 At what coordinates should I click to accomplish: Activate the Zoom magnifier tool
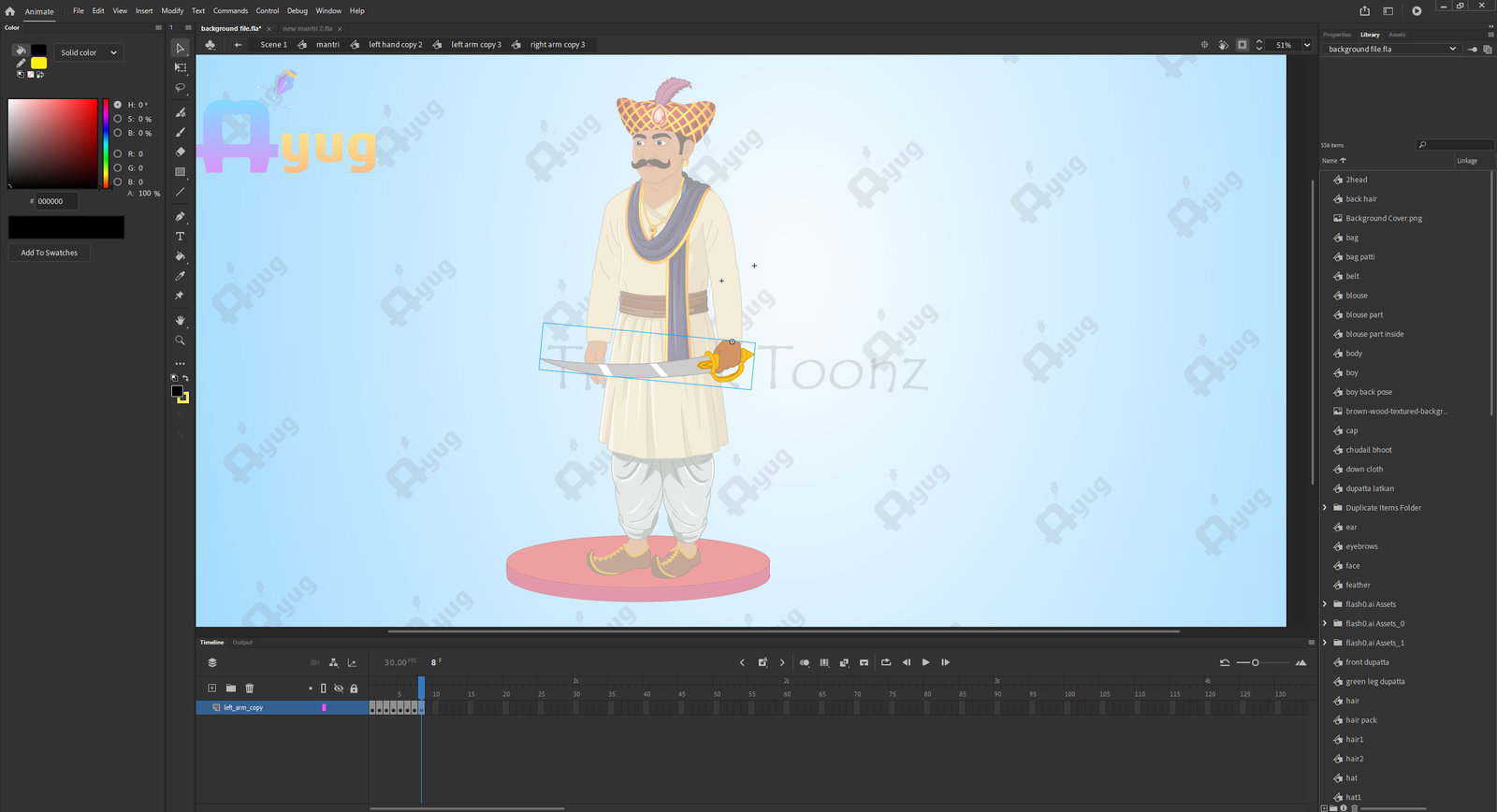181,341
